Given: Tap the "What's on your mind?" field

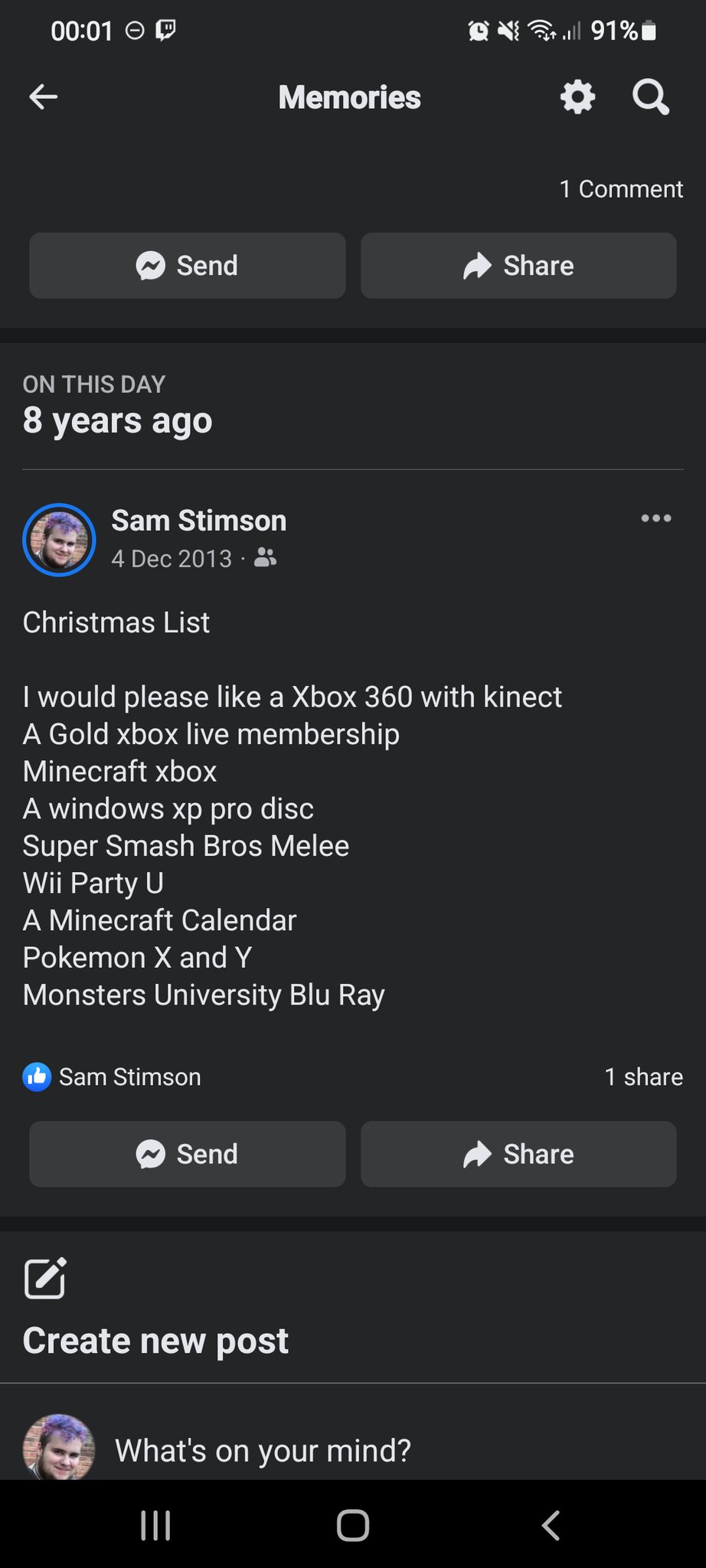Looking at the screenshot, I should pos(263,1450).
